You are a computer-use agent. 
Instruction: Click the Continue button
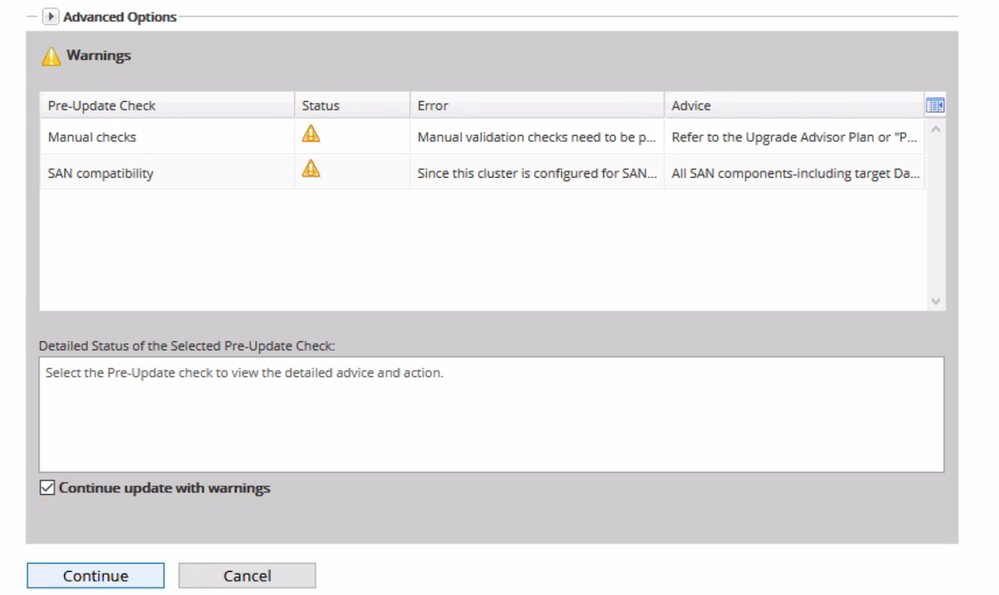[96, 575]
